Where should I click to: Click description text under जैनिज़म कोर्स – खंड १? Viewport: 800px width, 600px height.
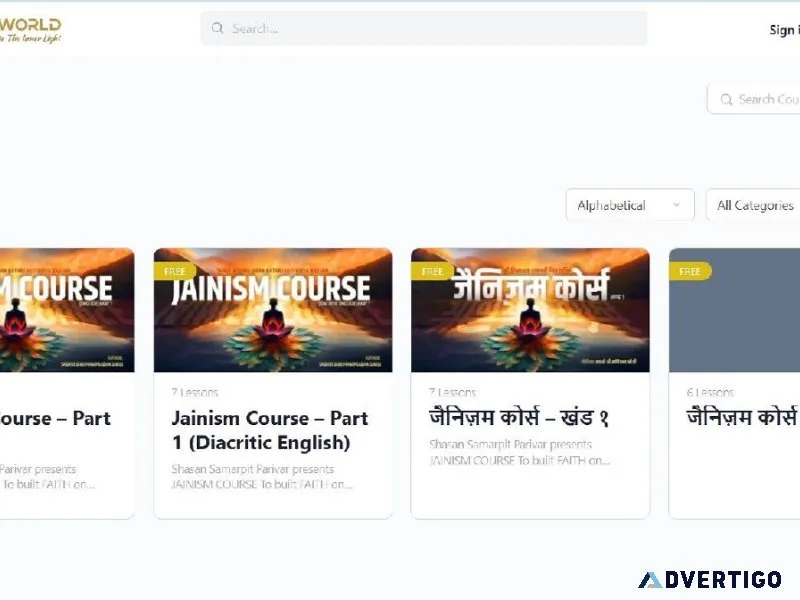click(x=519, y=452)
